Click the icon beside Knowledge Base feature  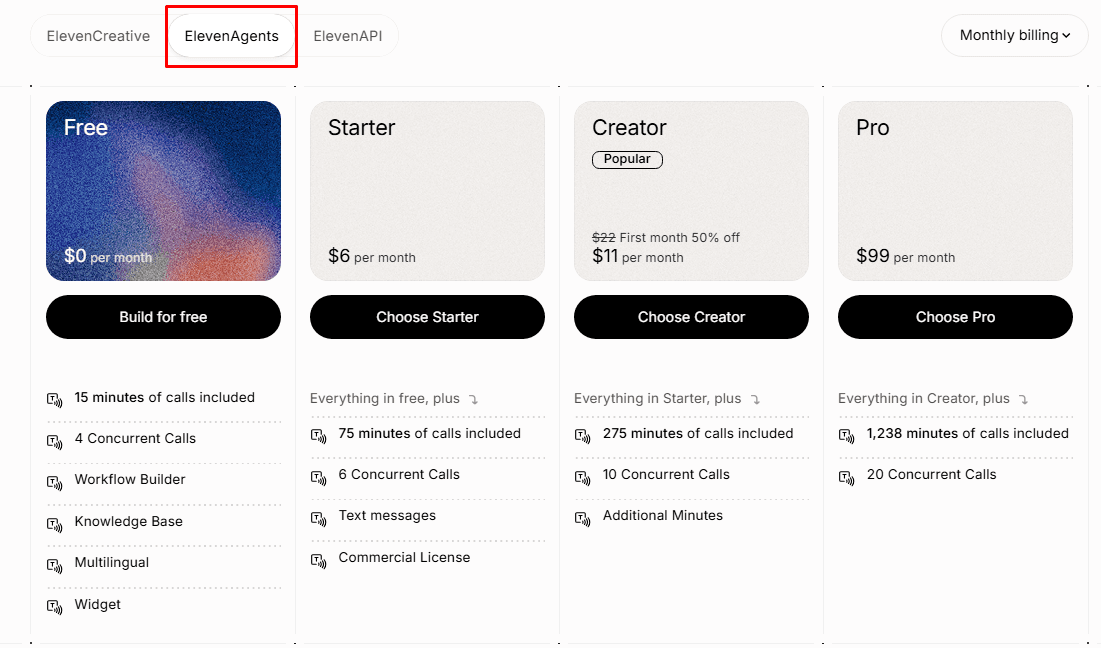pyautogui.click(x=55, y=524)
